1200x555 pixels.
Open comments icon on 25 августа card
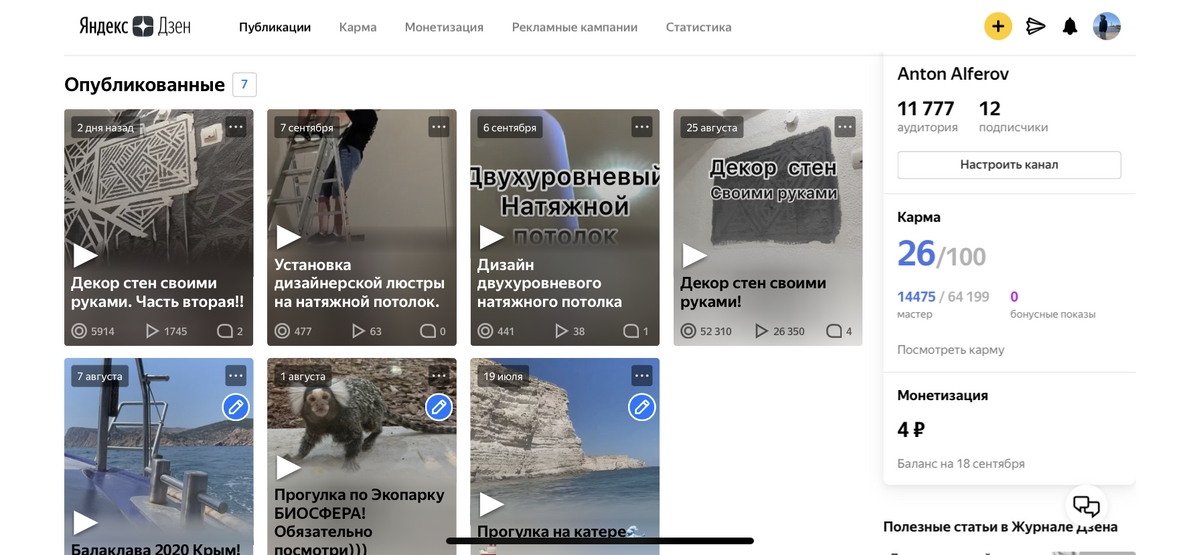click(833, 331)
